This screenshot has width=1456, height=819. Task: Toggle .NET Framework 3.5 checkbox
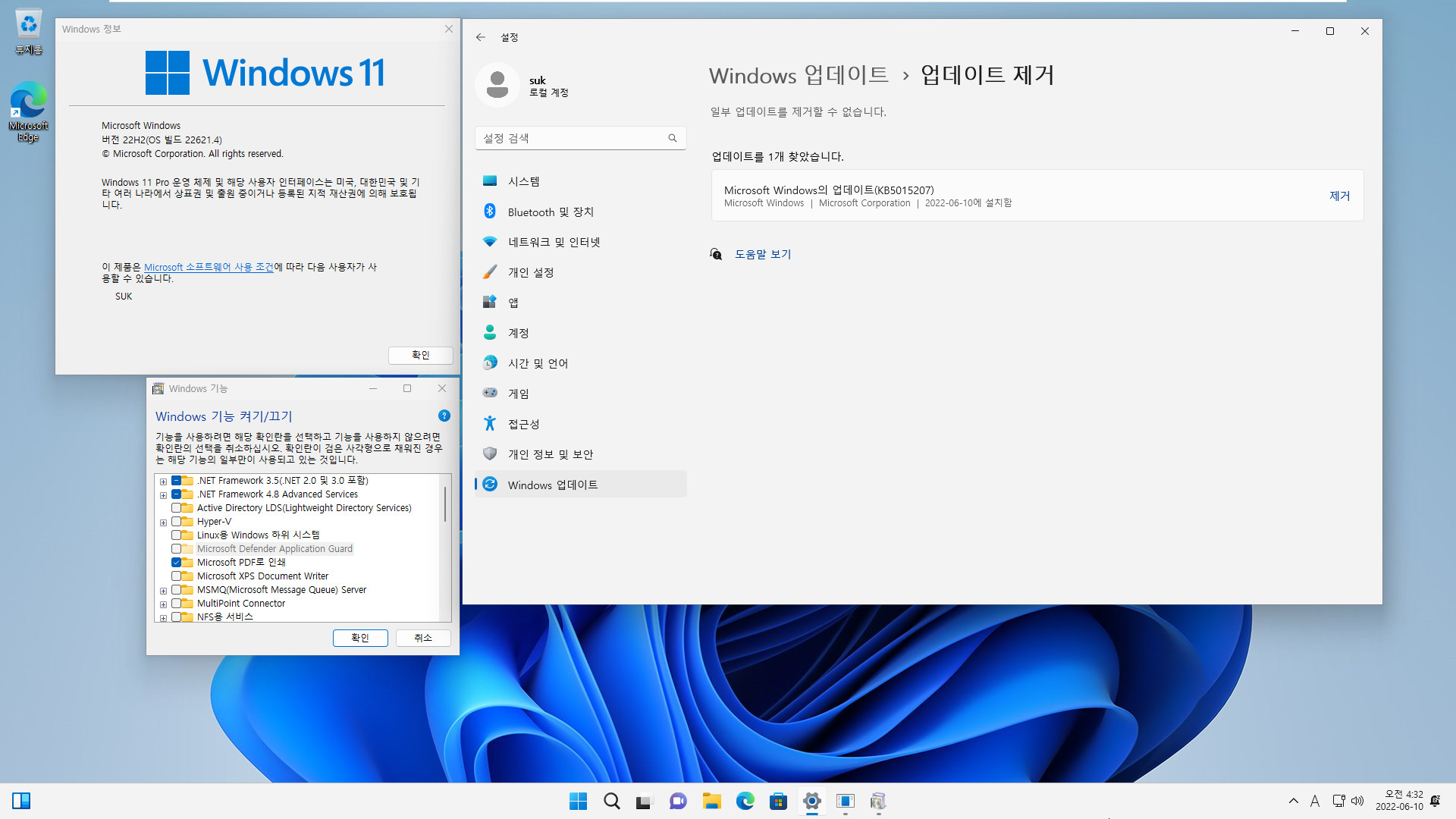(x=176, y=481)
